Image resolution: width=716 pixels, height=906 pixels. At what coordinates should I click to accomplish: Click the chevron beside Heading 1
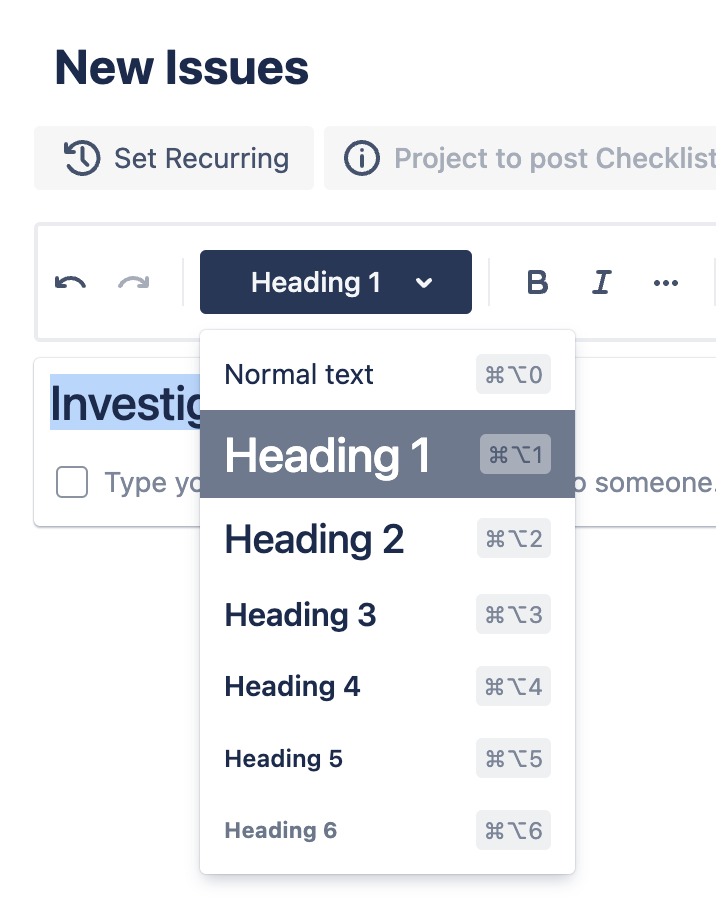point(424,283)
